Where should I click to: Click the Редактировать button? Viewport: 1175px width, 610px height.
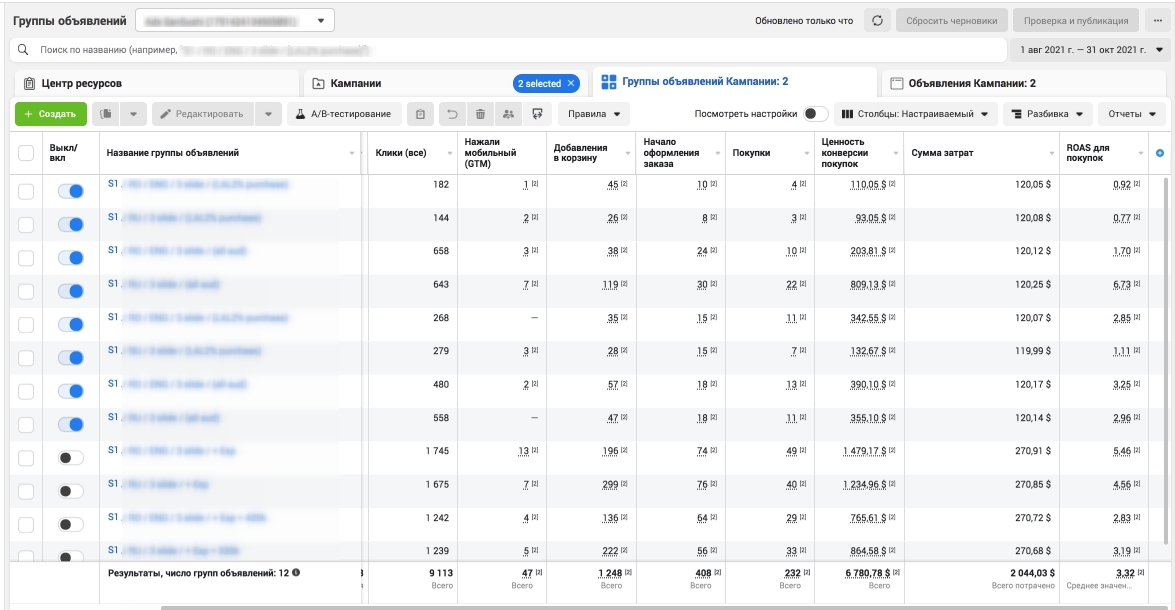(x=202, y=114)
